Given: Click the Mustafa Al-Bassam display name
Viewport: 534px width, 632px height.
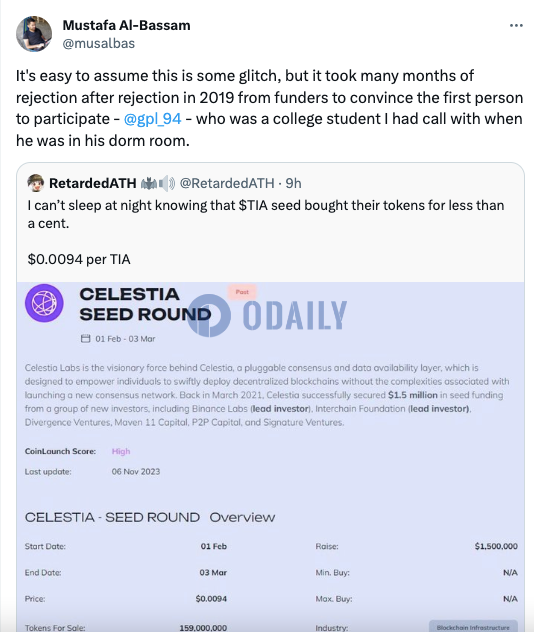Looking at the screenshot, I should (x=127, y=25).
